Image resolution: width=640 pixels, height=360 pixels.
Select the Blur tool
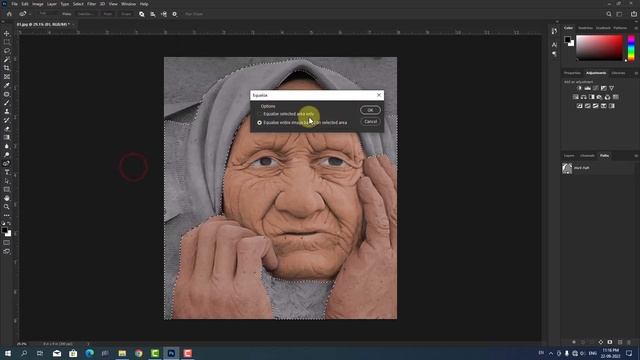tap(7, 146)
